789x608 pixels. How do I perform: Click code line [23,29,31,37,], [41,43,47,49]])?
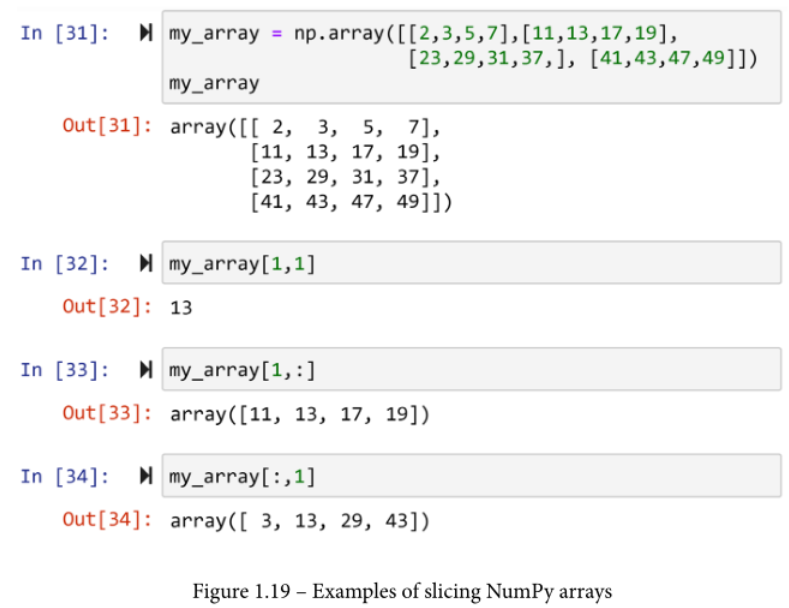[x=583, y=58]
